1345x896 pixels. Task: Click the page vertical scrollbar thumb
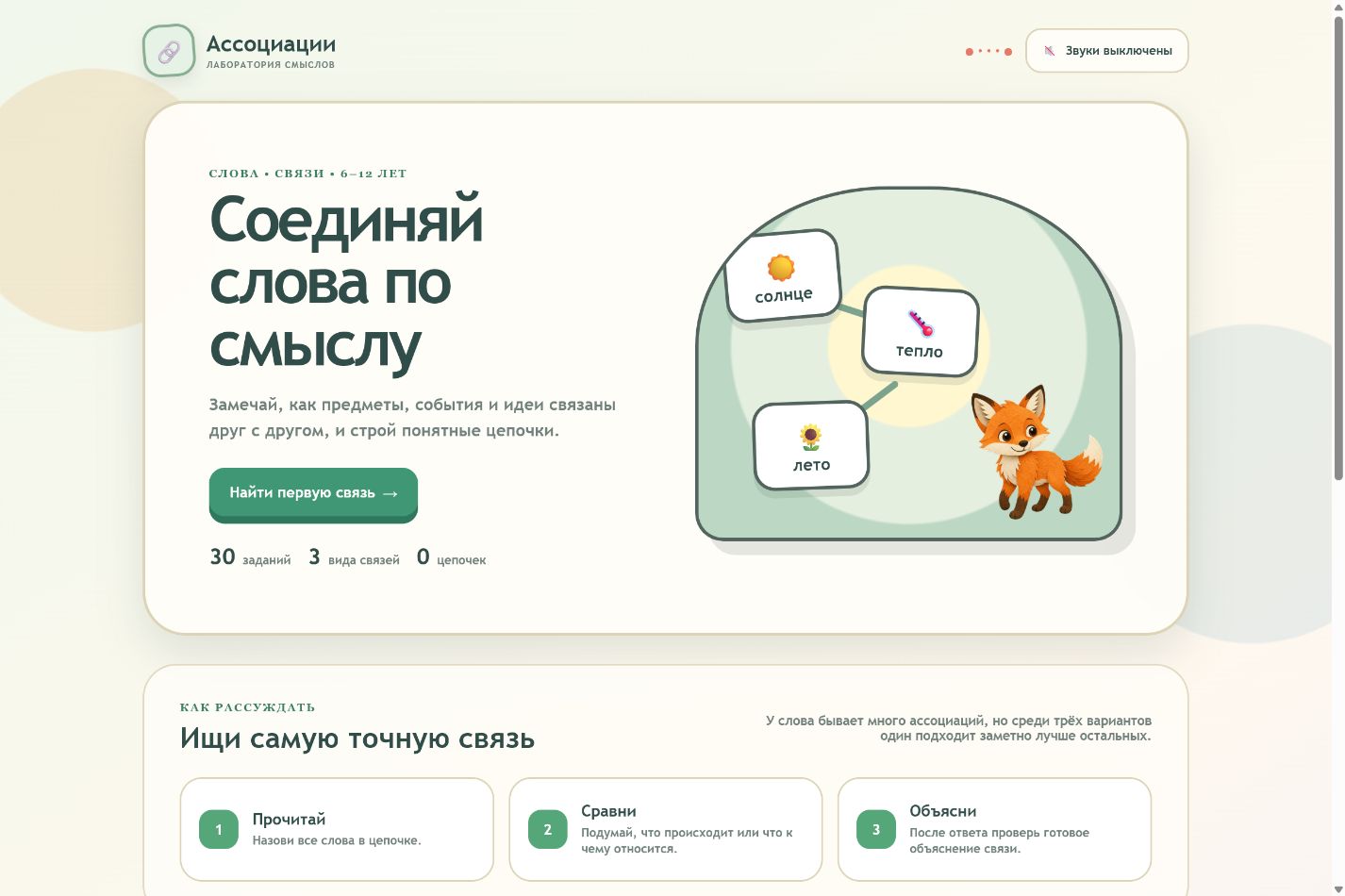click(x=1337, y=247)
